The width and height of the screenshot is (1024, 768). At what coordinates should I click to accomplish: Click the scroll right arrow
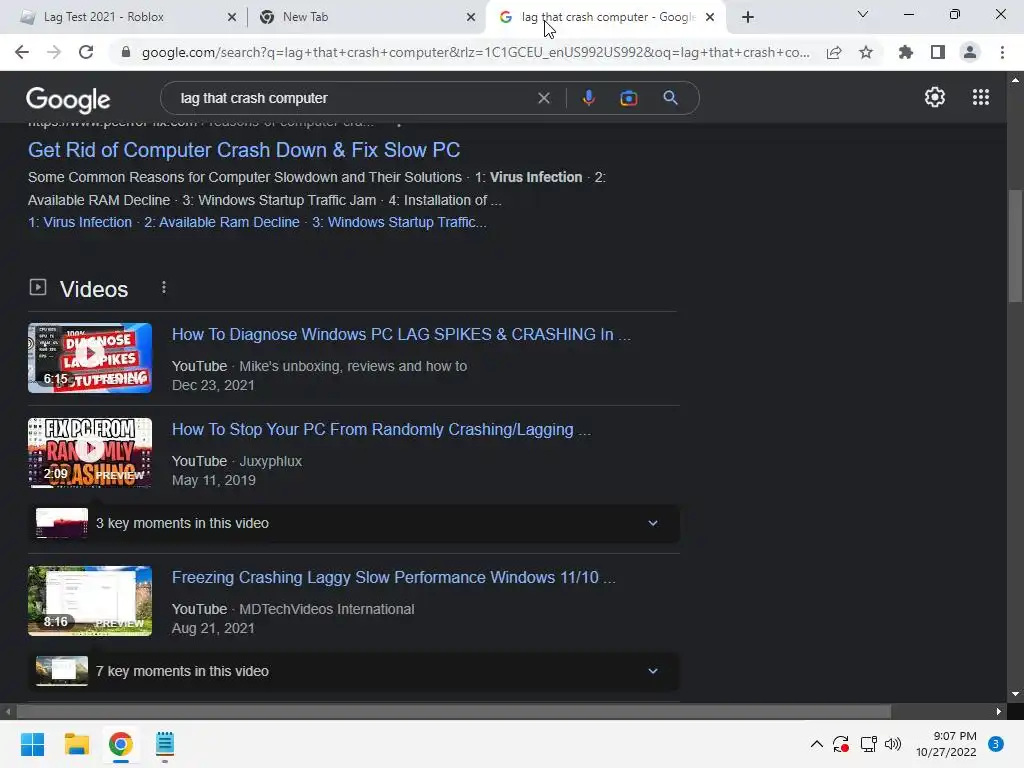pos(999,711)
